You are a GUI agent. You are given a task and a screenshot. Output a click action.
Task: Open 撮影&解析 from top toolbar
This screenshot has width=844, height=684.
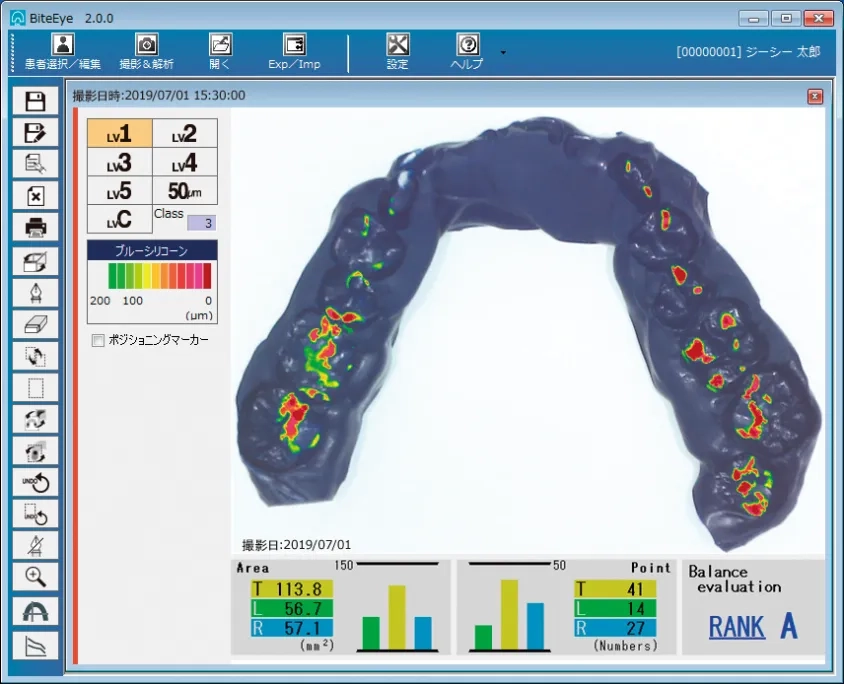[x=147, y=52]
